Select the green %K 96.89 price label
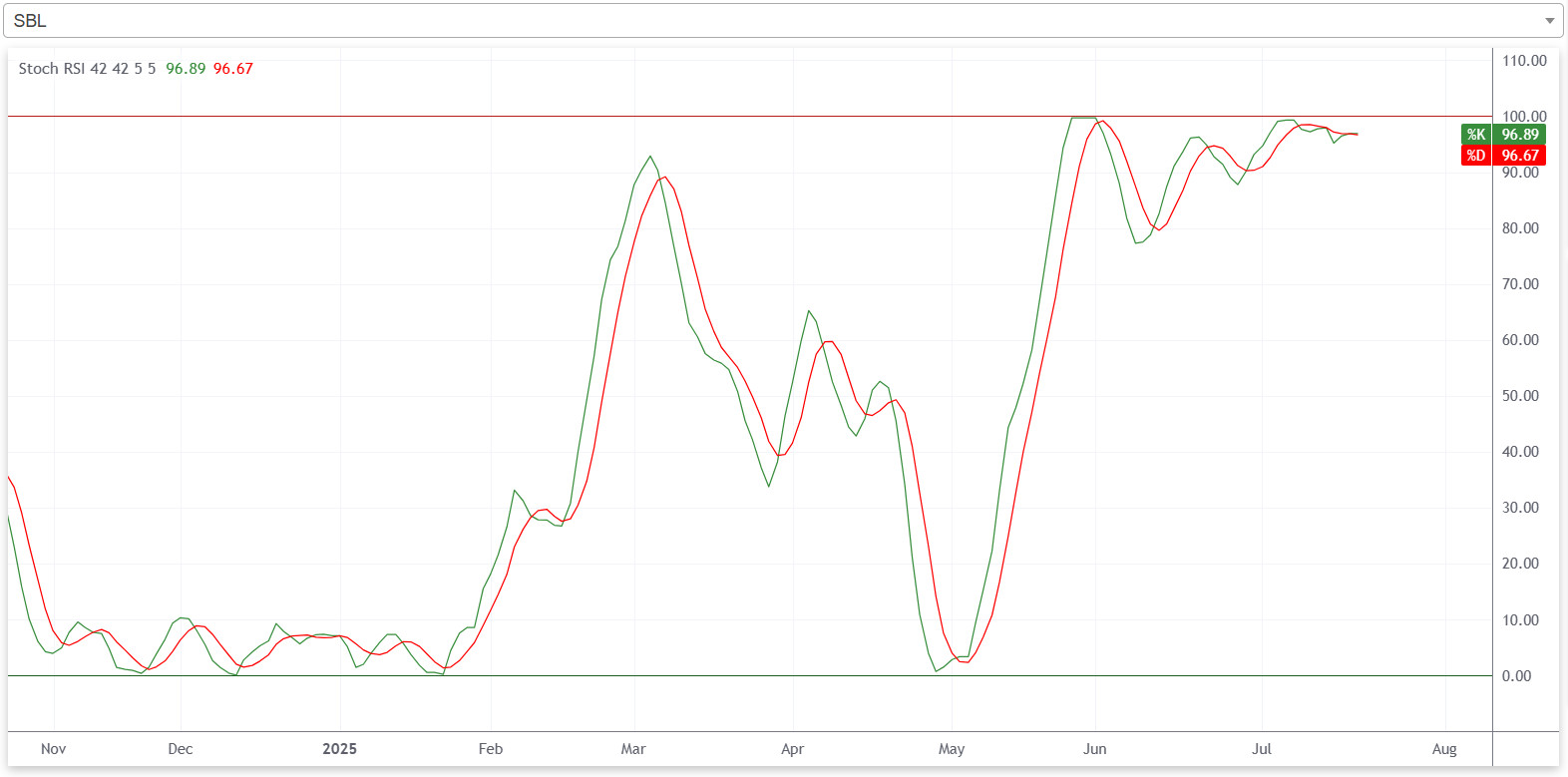The image size is (1568, 777). point(1503,135)
